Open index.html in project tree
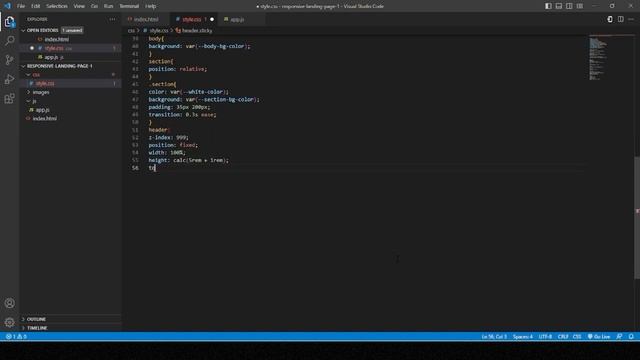640x360 pixels. (71, 118)
